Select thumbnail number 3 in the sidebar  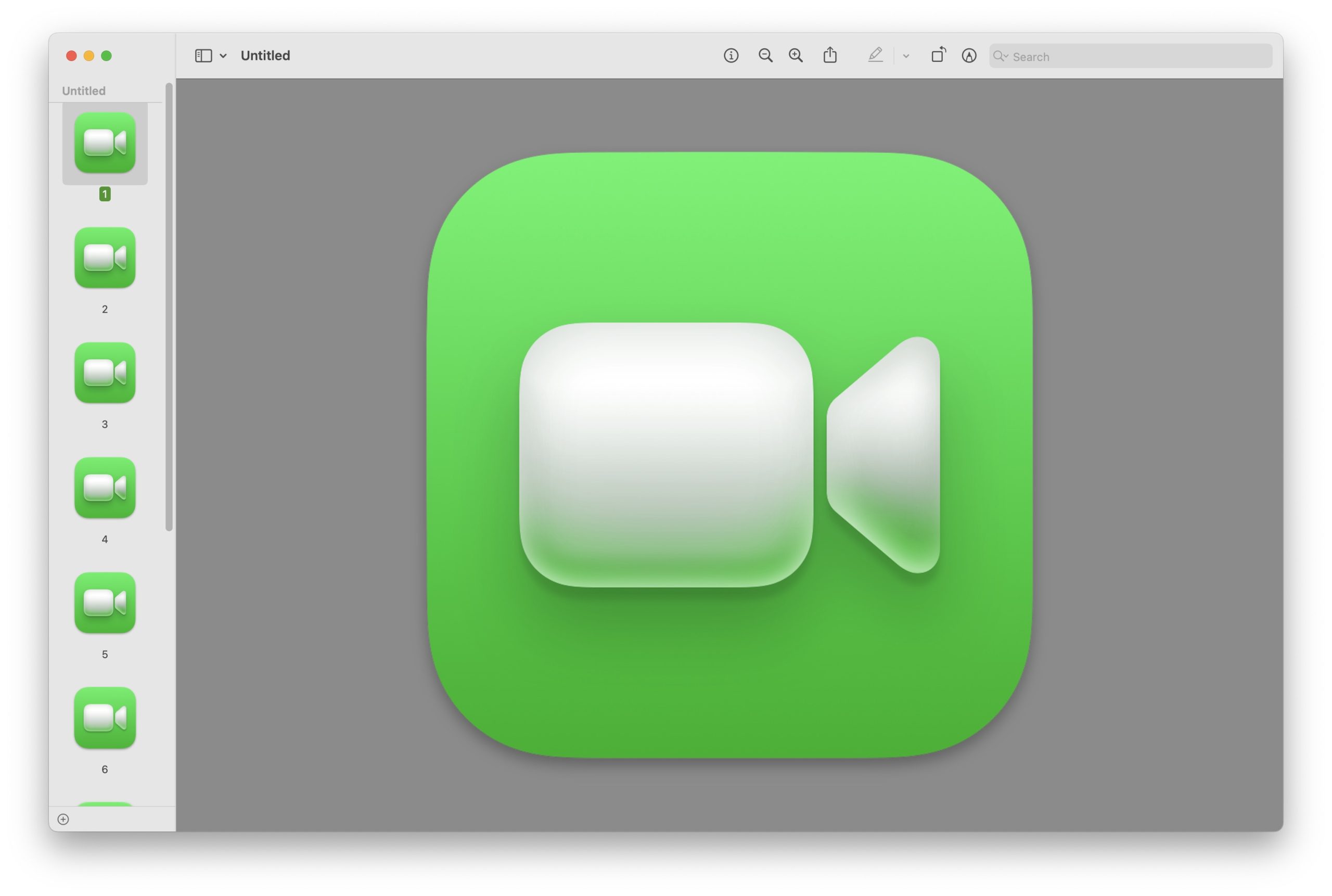click(105, 373)
